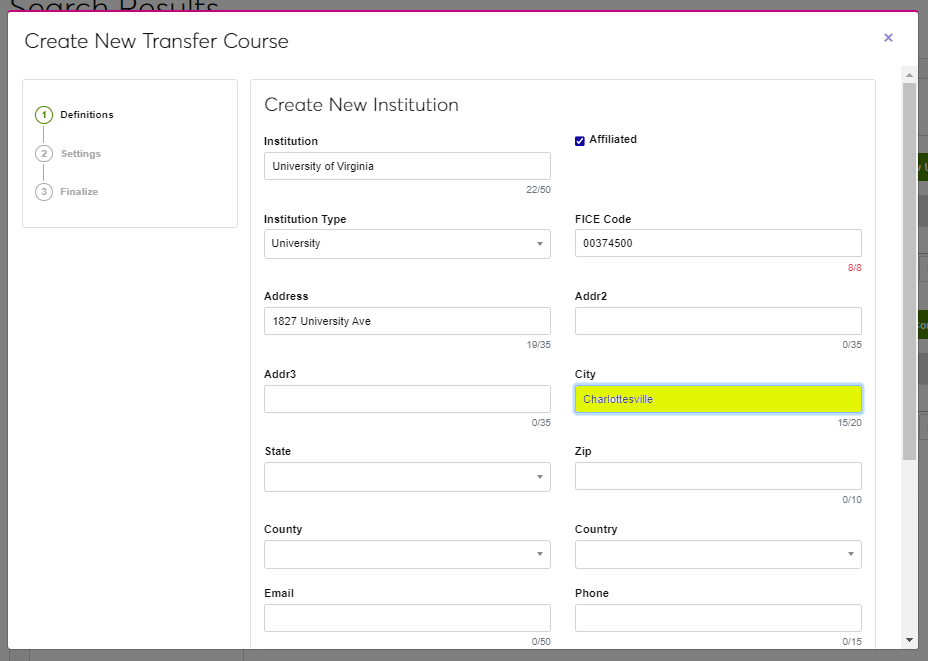Close the Create New Transfer Course dialog

point(888,38)
